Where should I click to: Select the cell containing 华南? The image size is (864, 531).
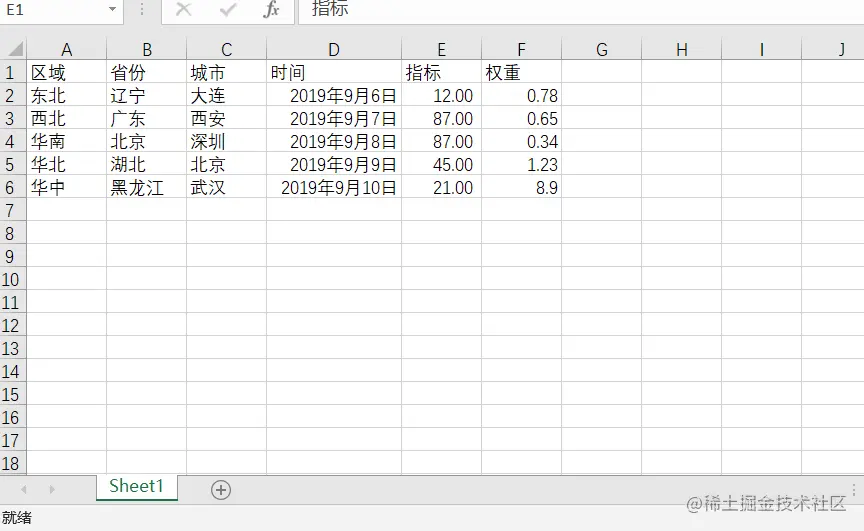[67, 142]
